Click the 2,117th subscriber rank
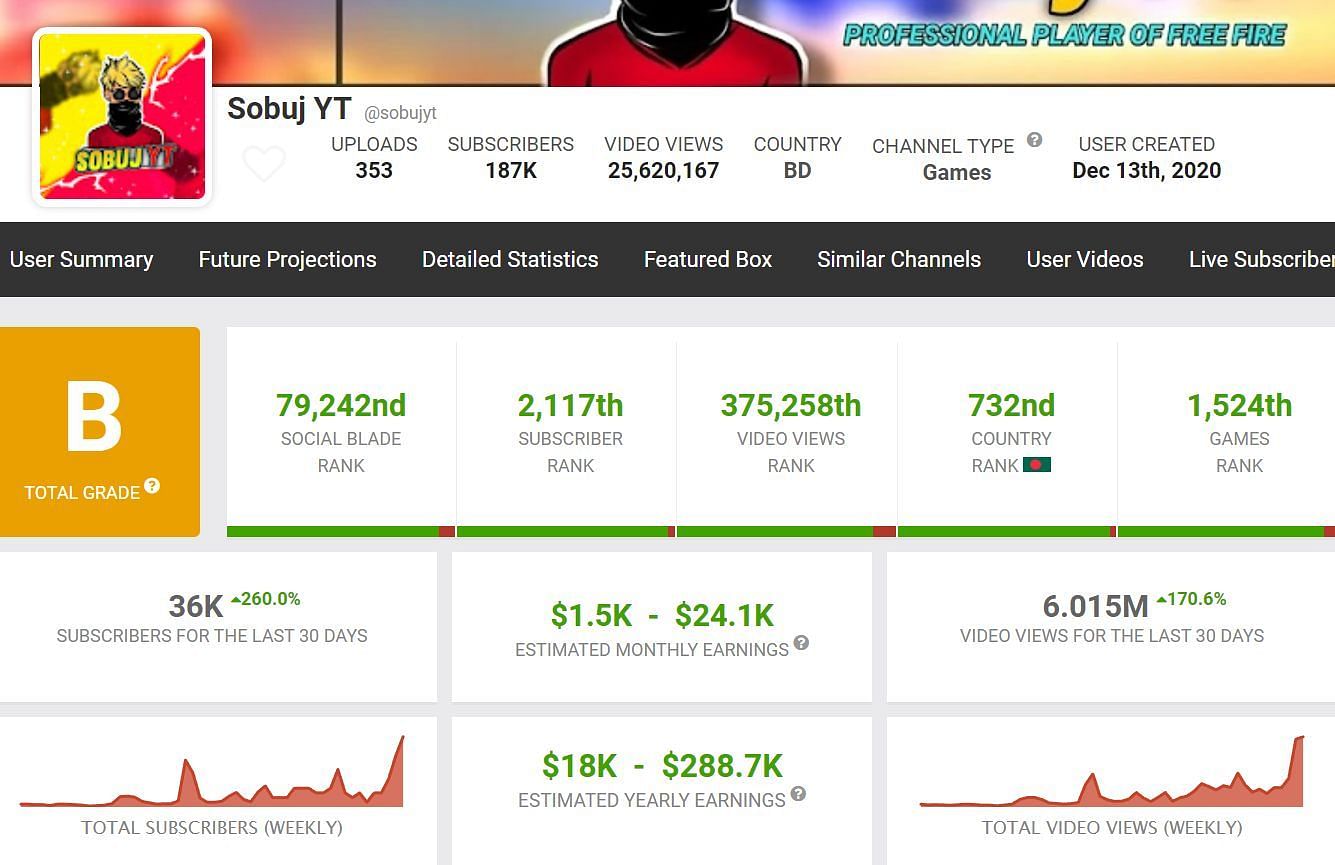The image size is (1335, 865). (570, 405)
